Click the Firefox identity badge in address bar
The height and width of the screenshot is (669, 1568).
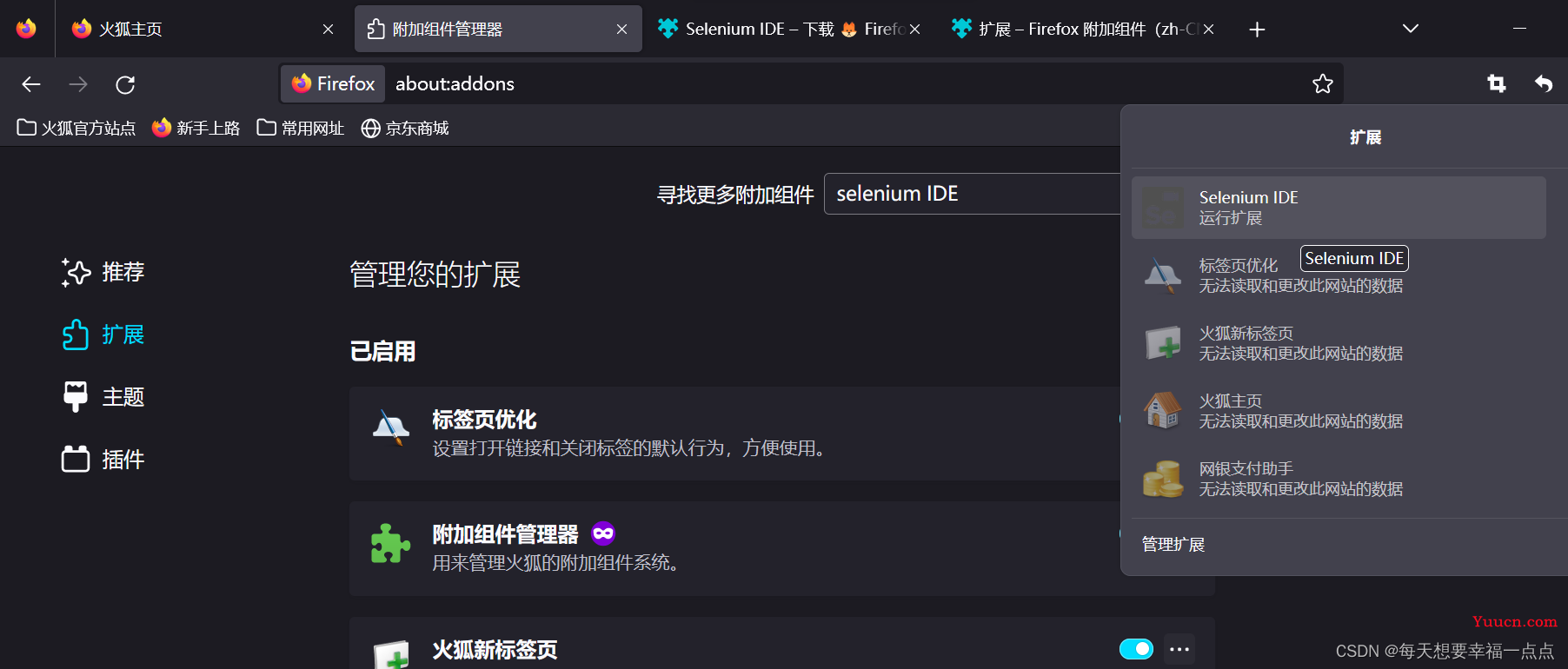pos(333,83)
